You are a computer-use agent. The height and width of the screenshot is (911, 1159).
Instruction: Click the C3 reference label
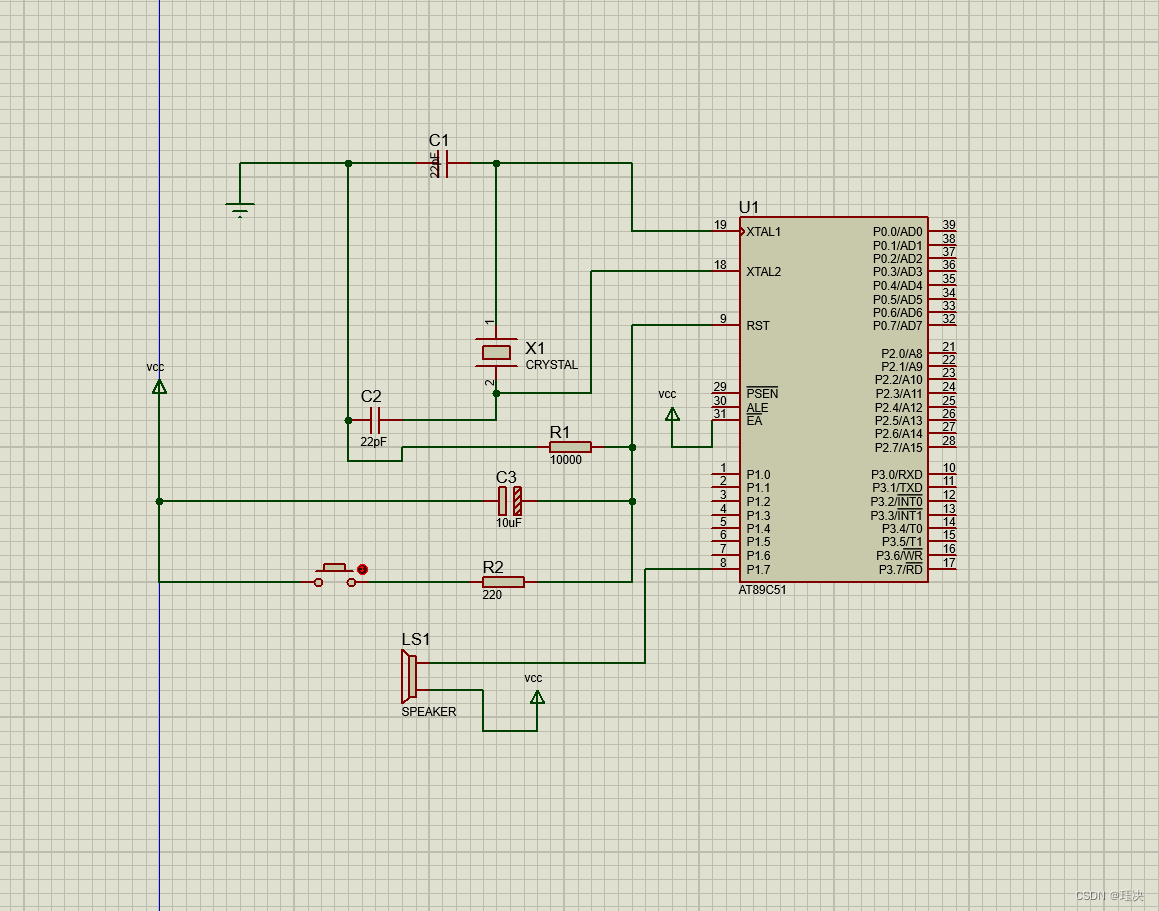click(506, 477)
